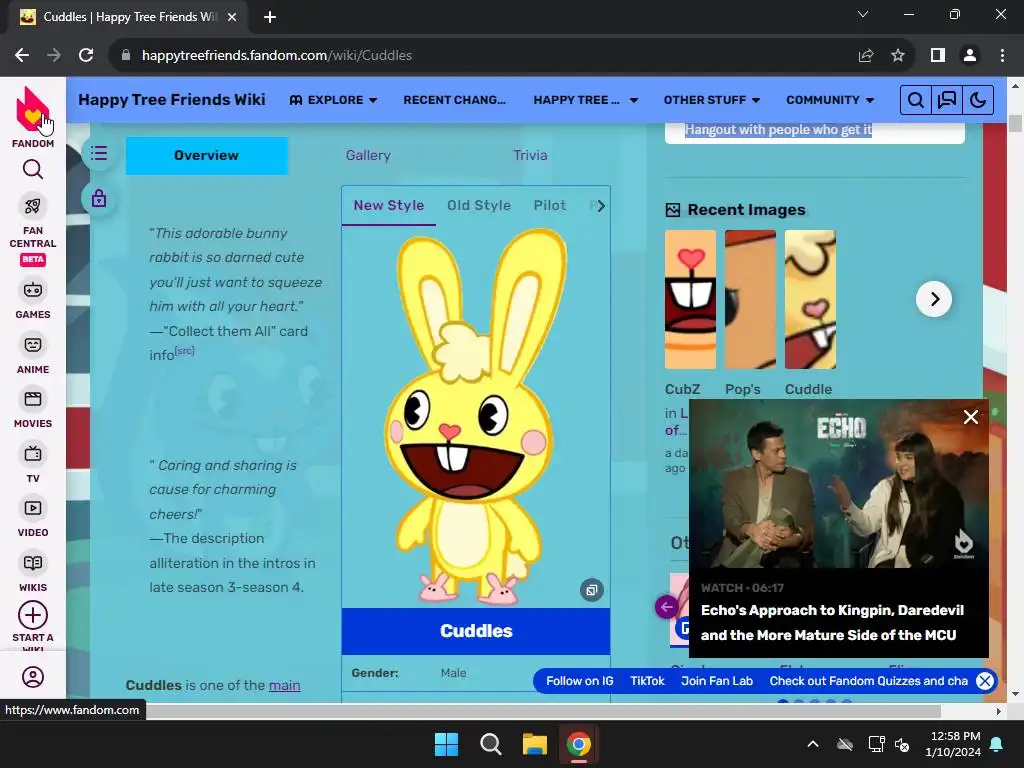Open a new Chrome tab
The image size is (1024, 768).
click(270, 17)
